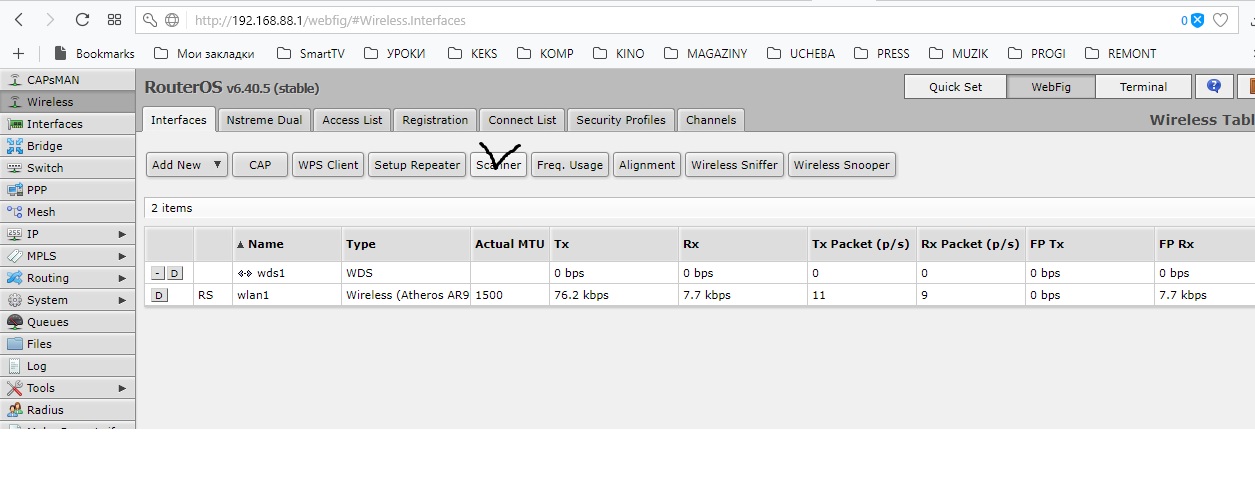Open Log in the sidebar menu
The image size is (1255, 485).
[67, 366]
